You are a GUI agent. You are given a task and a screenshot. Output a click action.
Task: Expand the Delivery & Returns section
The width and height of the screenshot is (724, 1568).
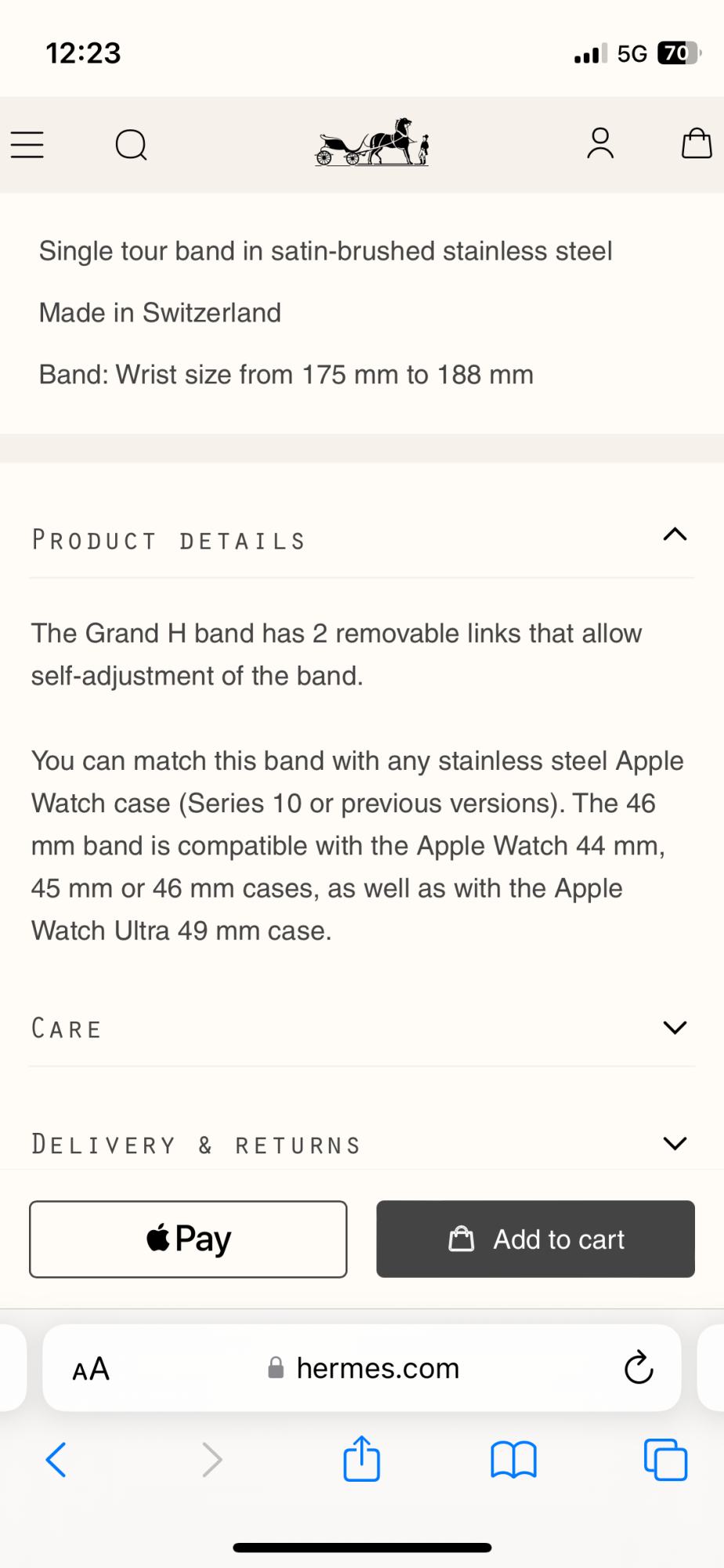(675, 1143)
